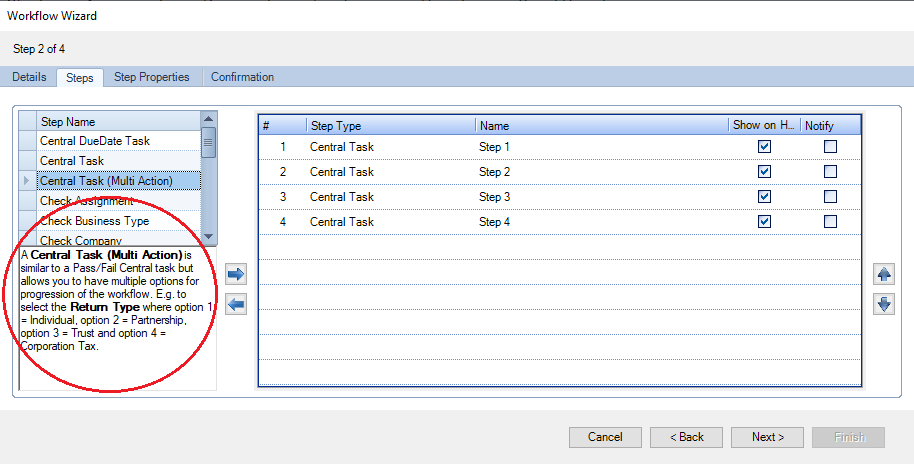Enable Notify for Step 3
The width and height of the screenshot is (914, 464).
coord(830,196)
